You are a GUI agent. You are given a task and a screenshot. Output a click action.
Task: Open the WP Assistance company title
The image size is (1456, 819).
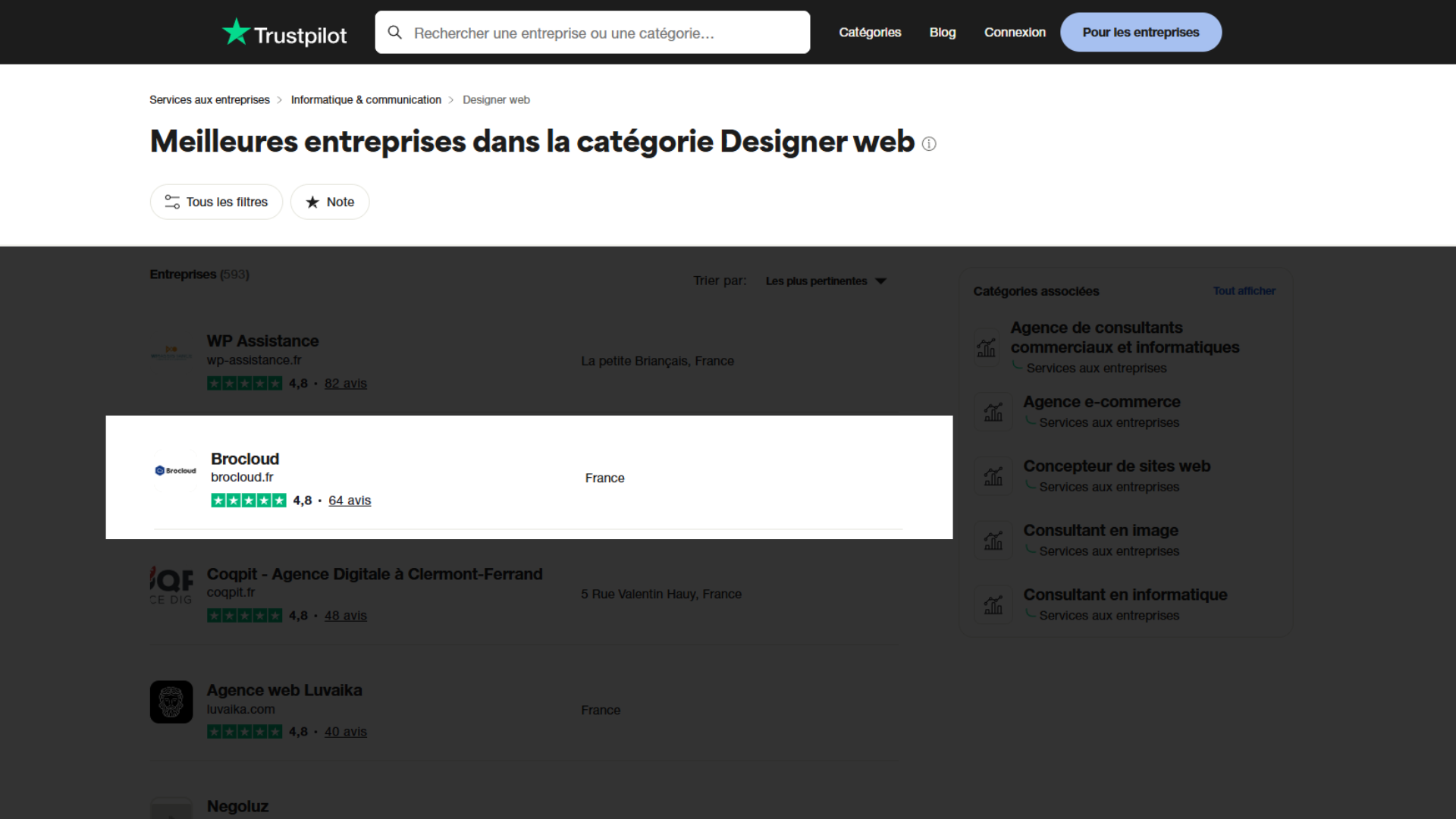tap(262, 341)
